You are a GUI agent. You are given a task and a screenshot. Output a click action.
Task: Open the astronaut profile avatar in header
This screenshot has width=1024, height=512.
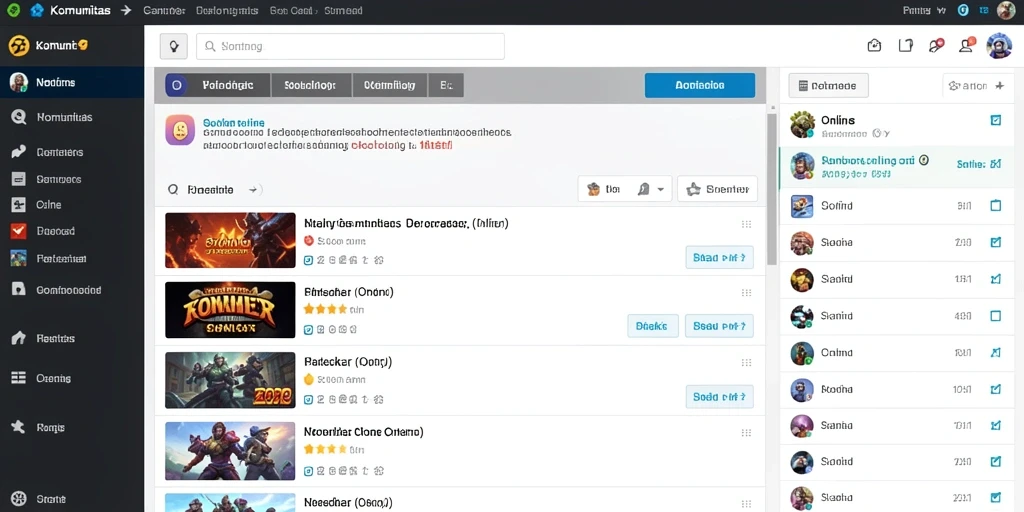click(999, 46)
